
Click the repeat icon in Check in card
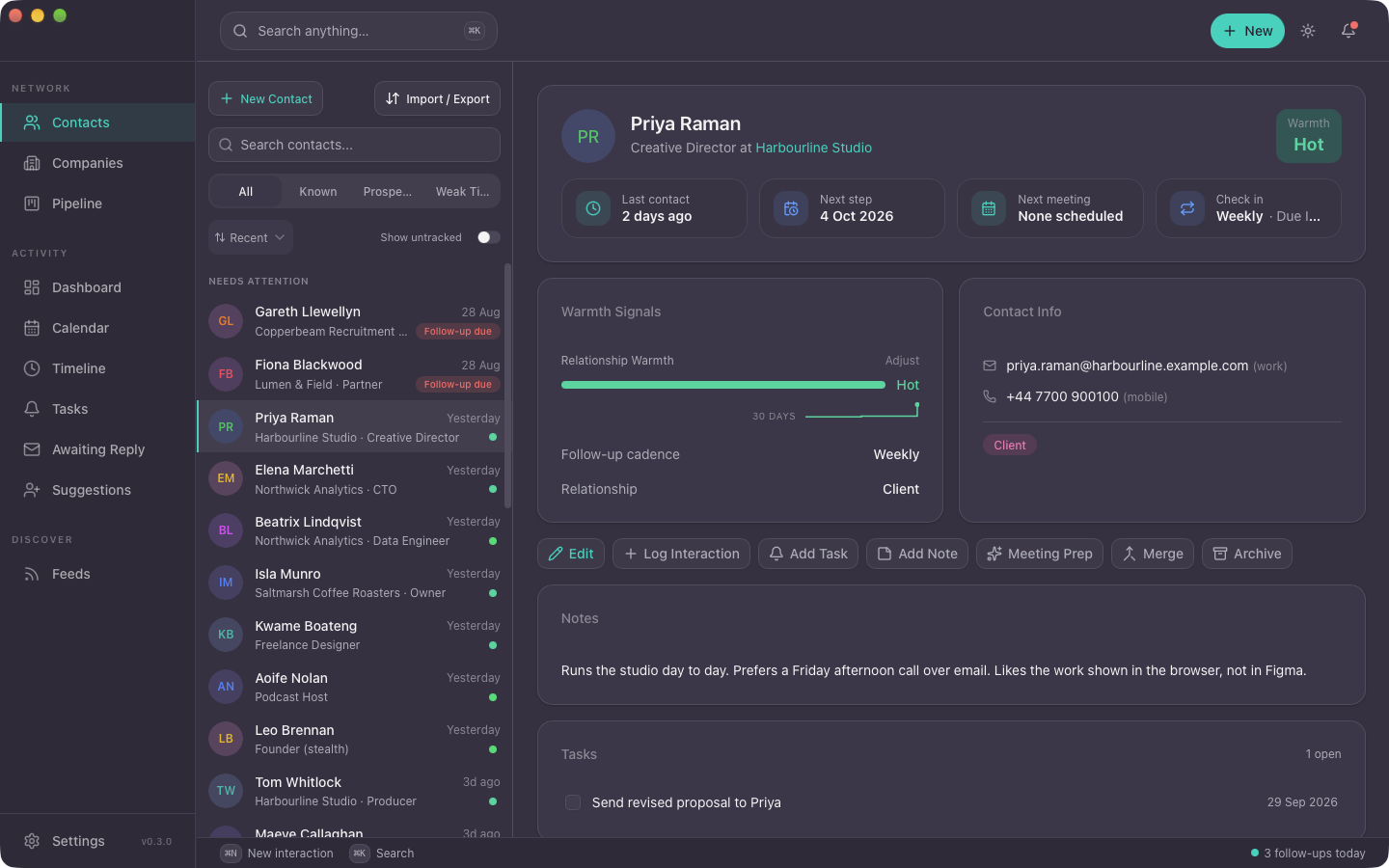tap(1187, 208)
